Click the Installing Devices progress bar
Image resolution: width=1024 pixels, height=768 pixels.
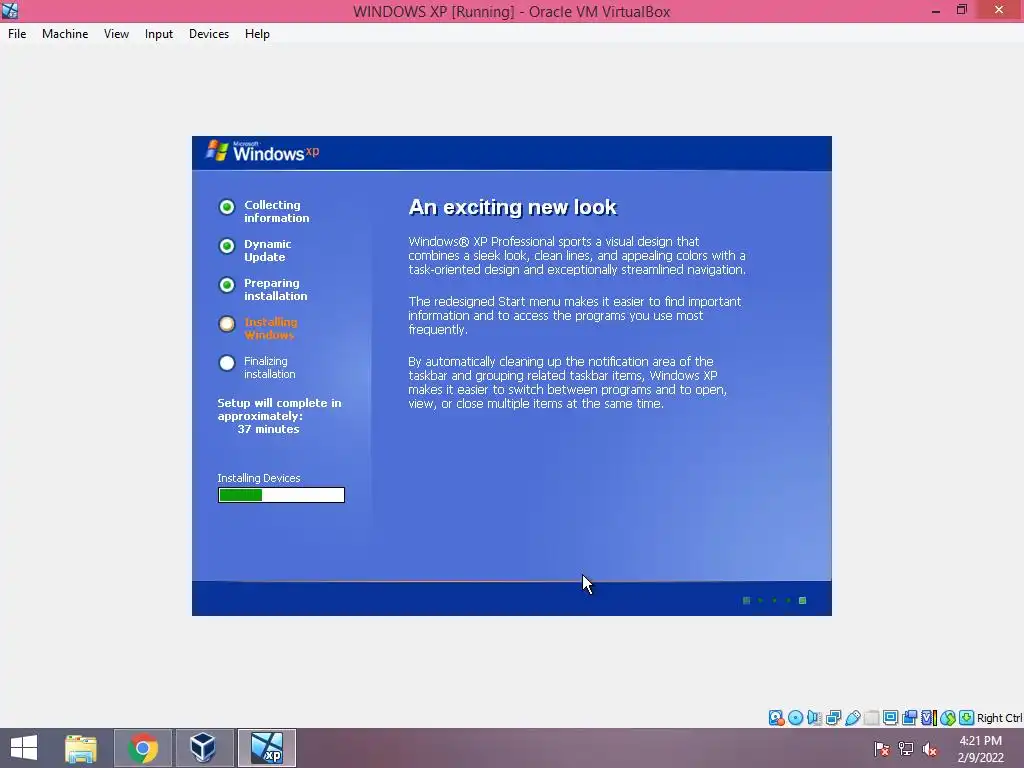[281, 495]
